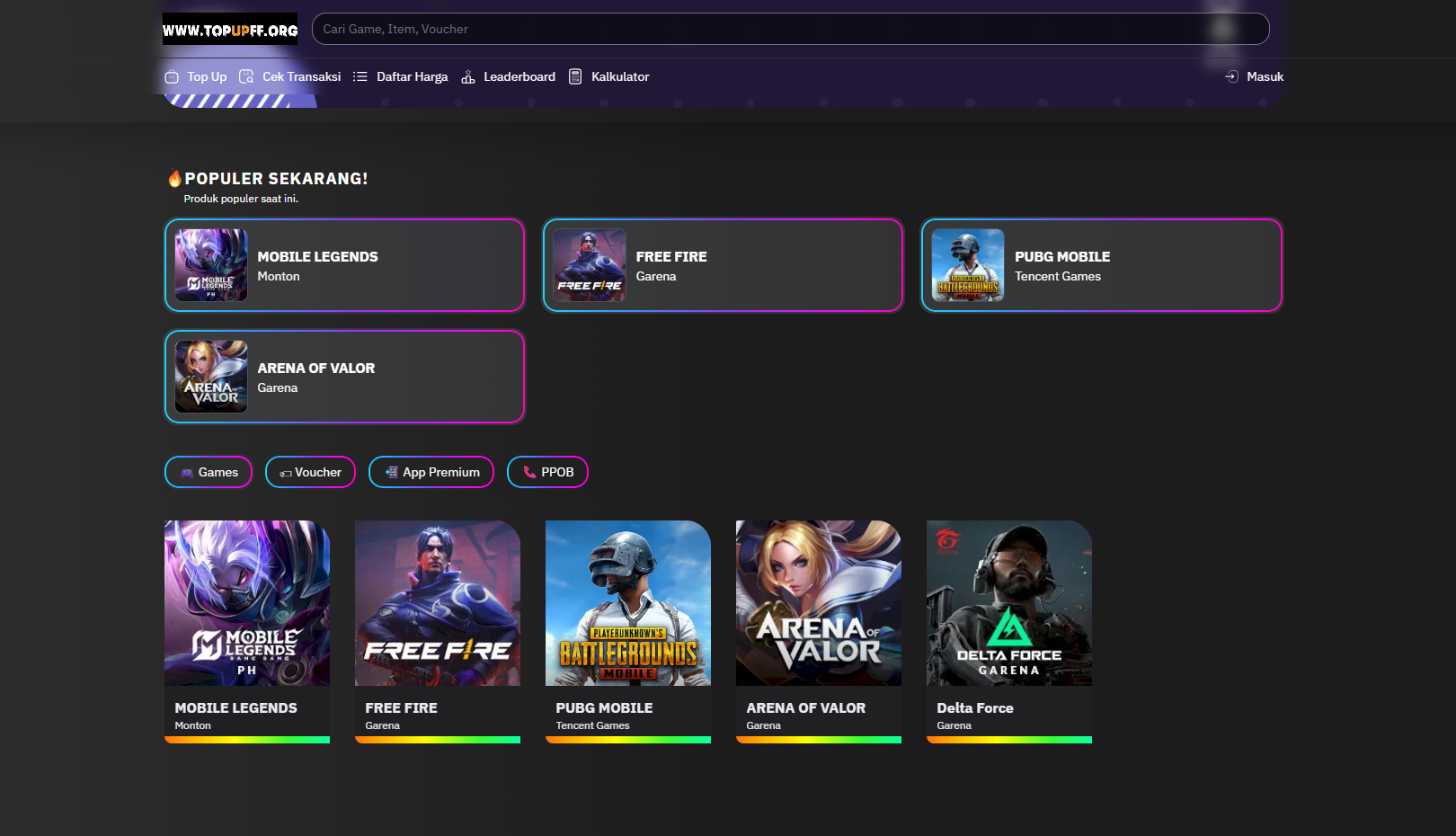
Task: Click Free Fire thumbnail in popular card
Action: (590, 265)
